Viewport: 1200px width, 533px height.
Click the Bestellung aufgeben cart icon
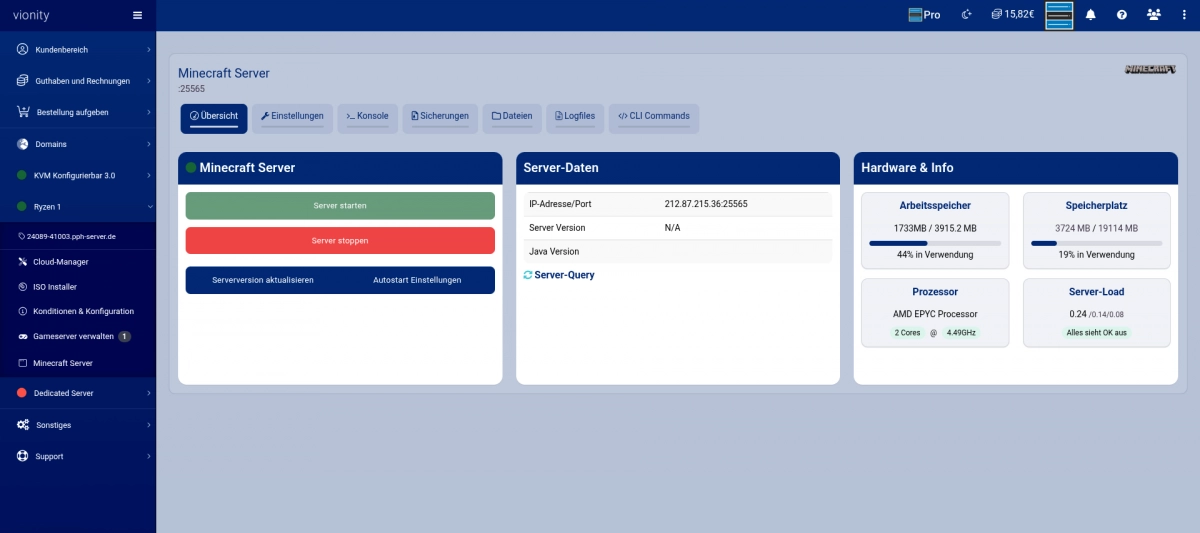tap(24, 112)
